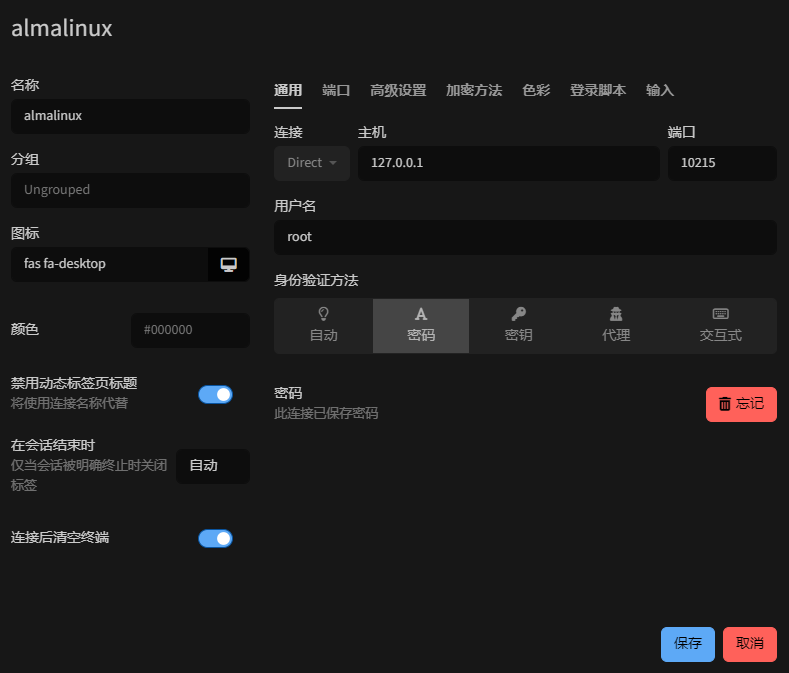Click the almalinux heading title
The height and width of the screenshot is (673, 789).
coord(62,28)
